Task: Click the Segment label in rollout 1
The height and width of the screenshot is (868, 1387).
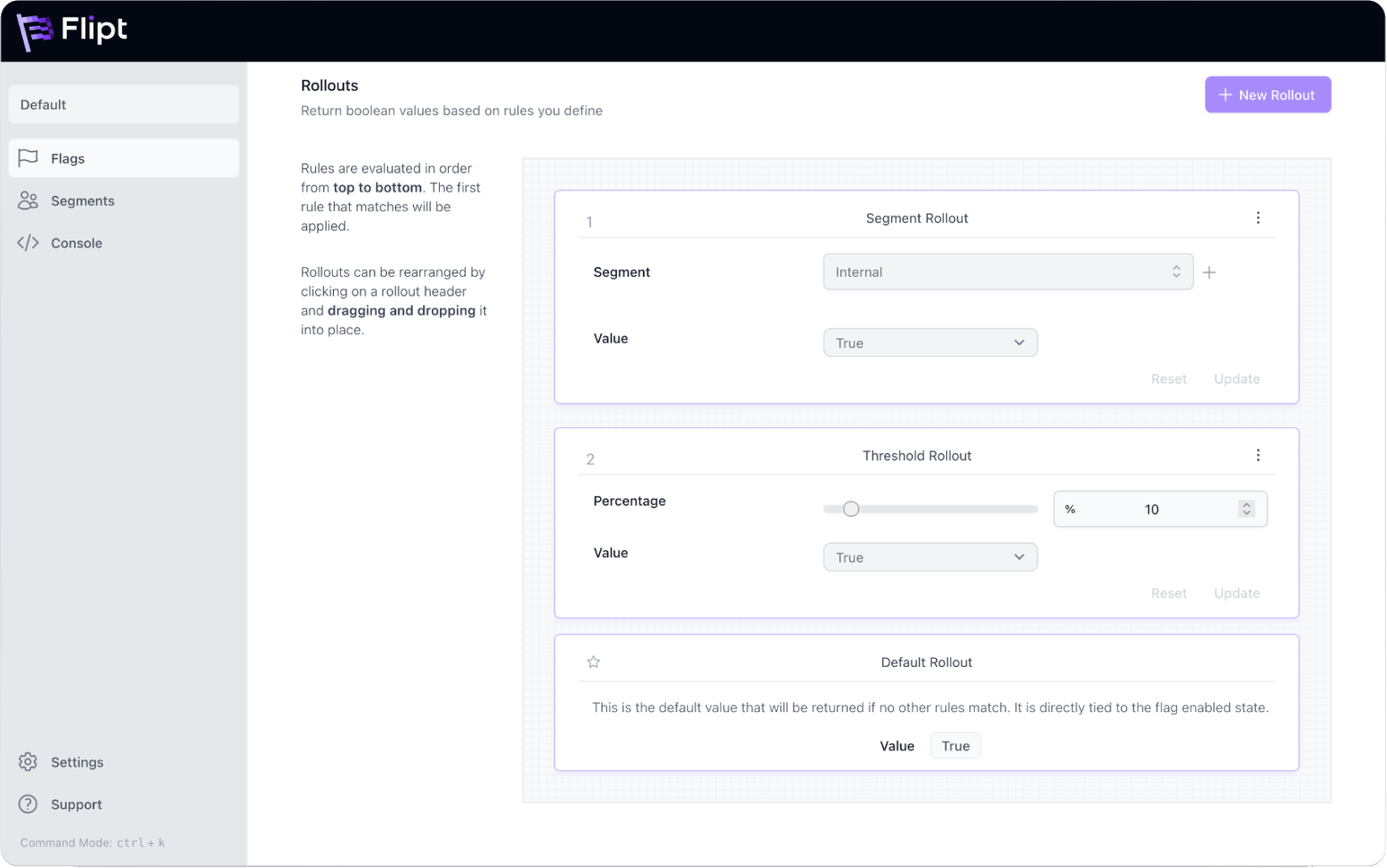Action: tap(621, 272)
